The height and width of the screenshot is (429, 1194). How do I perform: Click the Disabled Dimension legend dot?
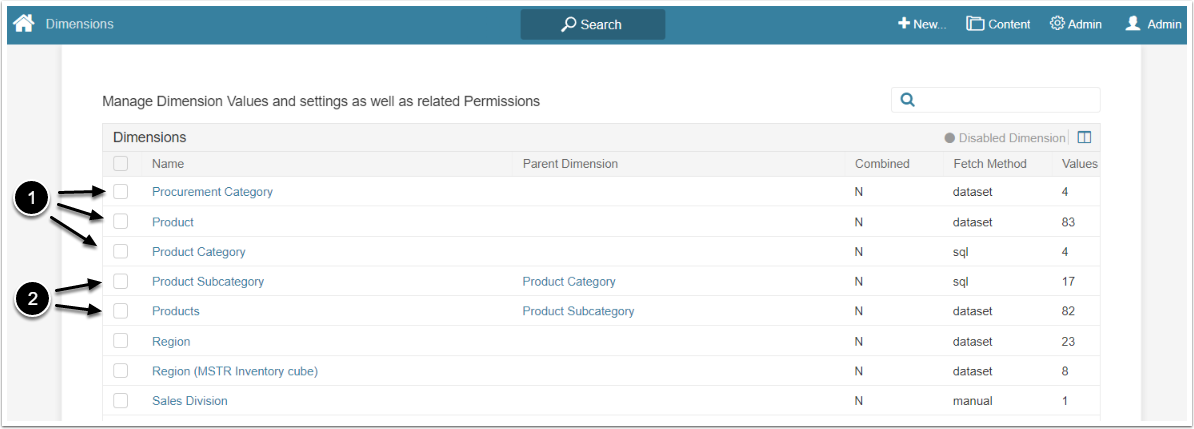(950, 138)
